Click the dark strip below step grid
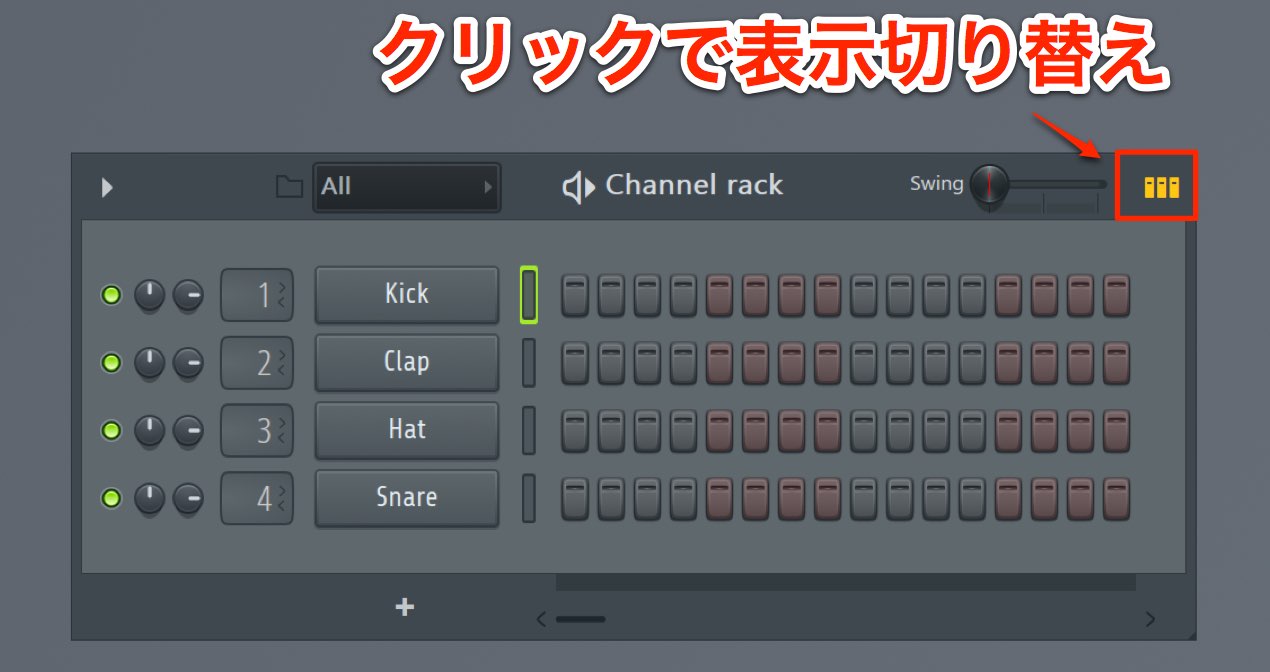Image resolution: width=1270 pixels, height=672 pixels. pos(846,582)
